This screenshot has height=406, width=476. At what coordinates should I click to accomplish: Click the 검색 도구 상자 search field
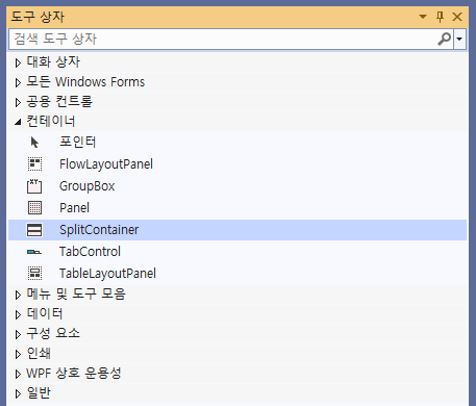(223, 39)
